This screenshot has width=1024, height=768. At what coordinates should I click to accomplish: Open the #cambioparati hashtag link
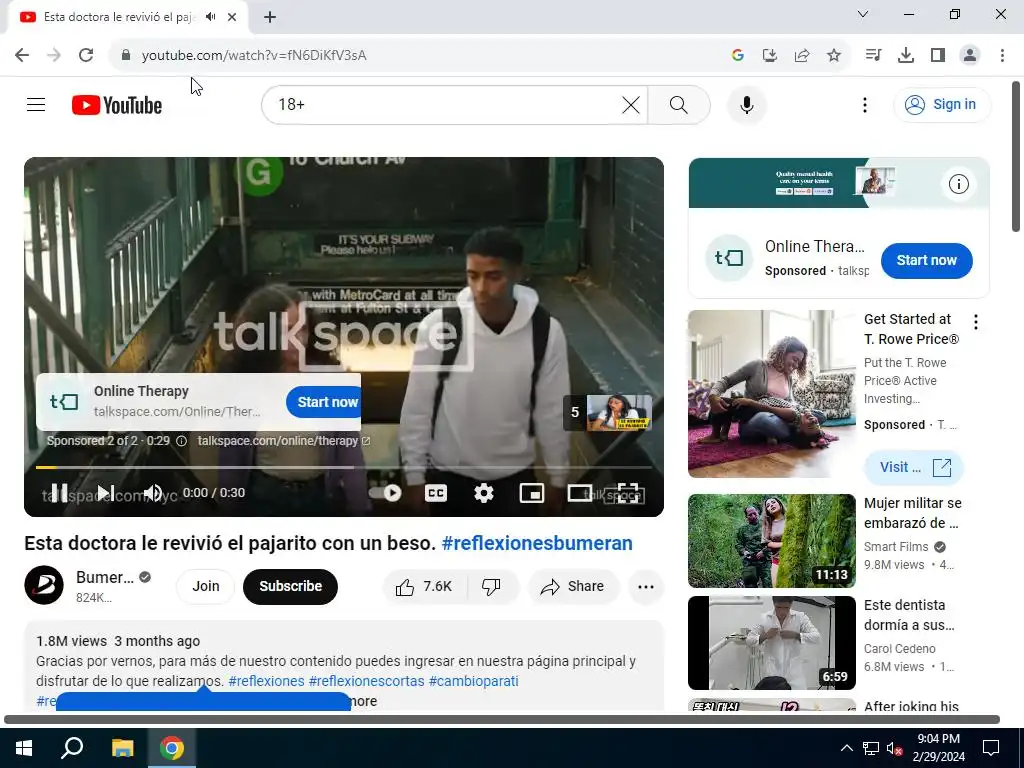[473, 681]
